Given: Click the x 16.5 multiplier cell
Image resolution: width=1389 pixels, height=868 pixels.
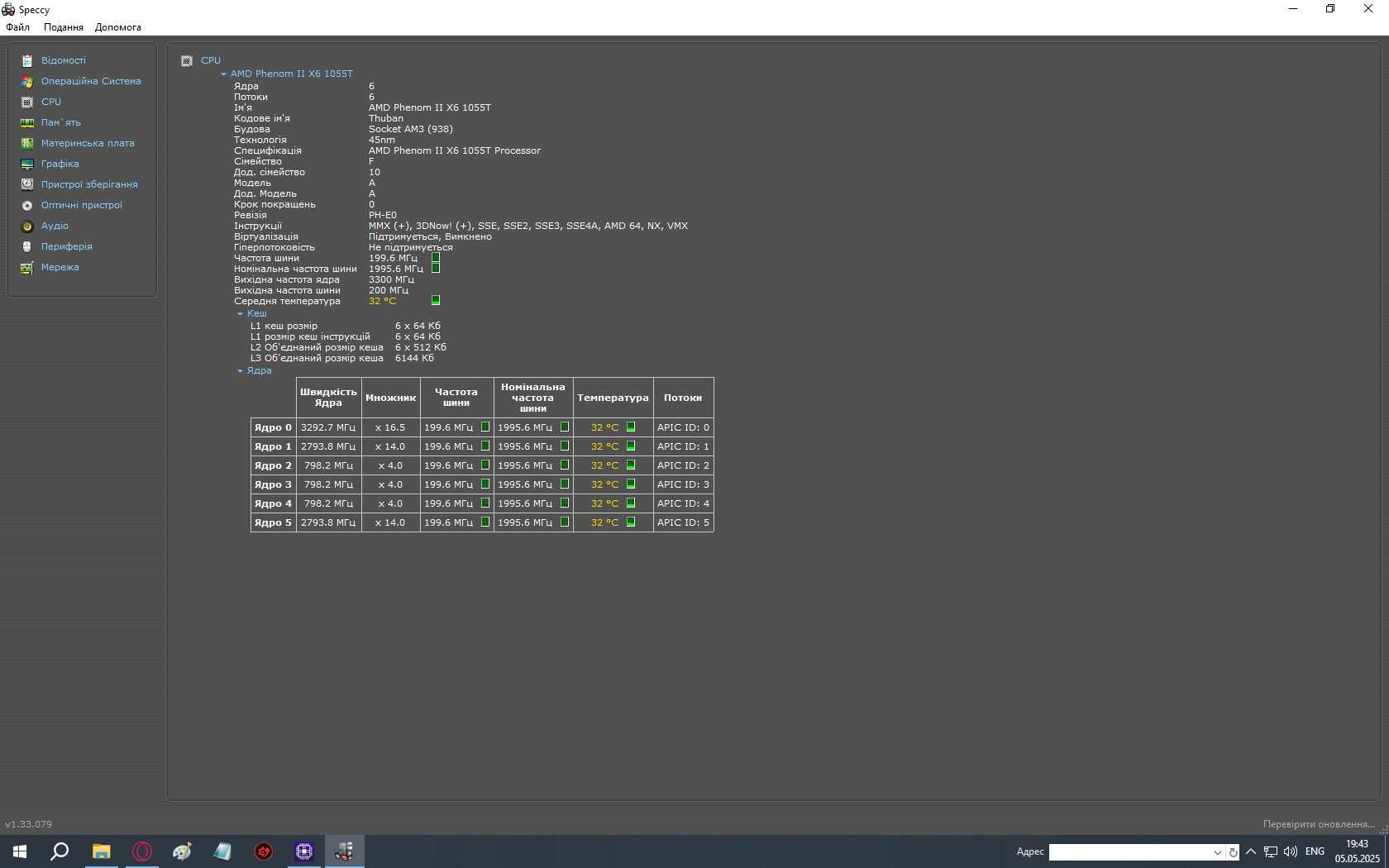Looking at the screenshot, I should [390, 427].
